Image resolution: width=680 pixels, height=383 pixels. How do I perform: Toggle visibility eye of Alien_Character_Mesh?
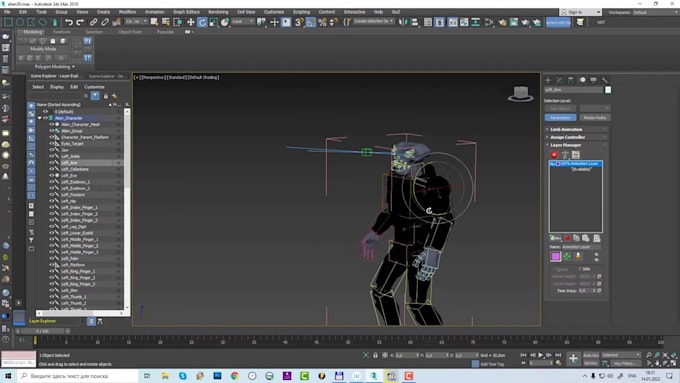tap(51, 124)
